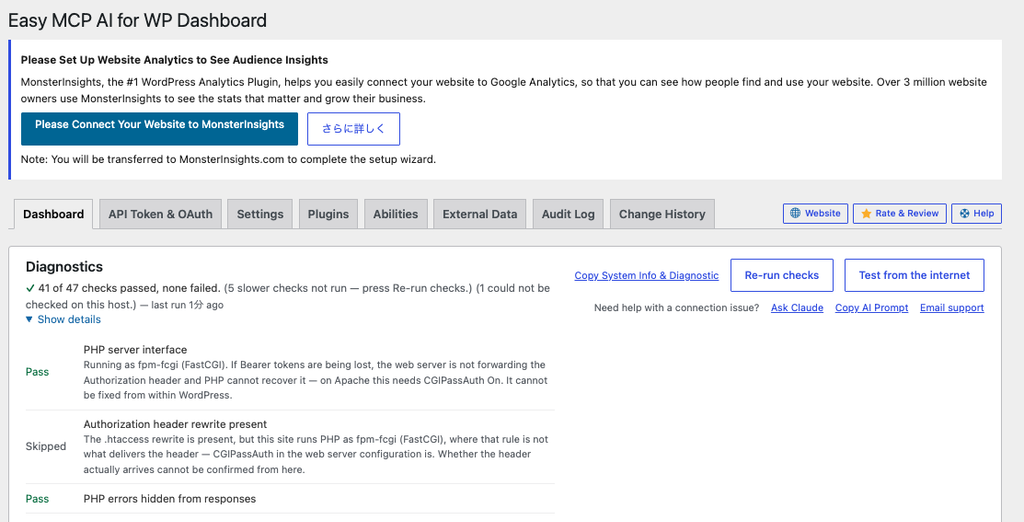This screenshot has height=522, width=1024.
Task: Click the lifebuoy icon on Help button
Action: click(964, 213)
